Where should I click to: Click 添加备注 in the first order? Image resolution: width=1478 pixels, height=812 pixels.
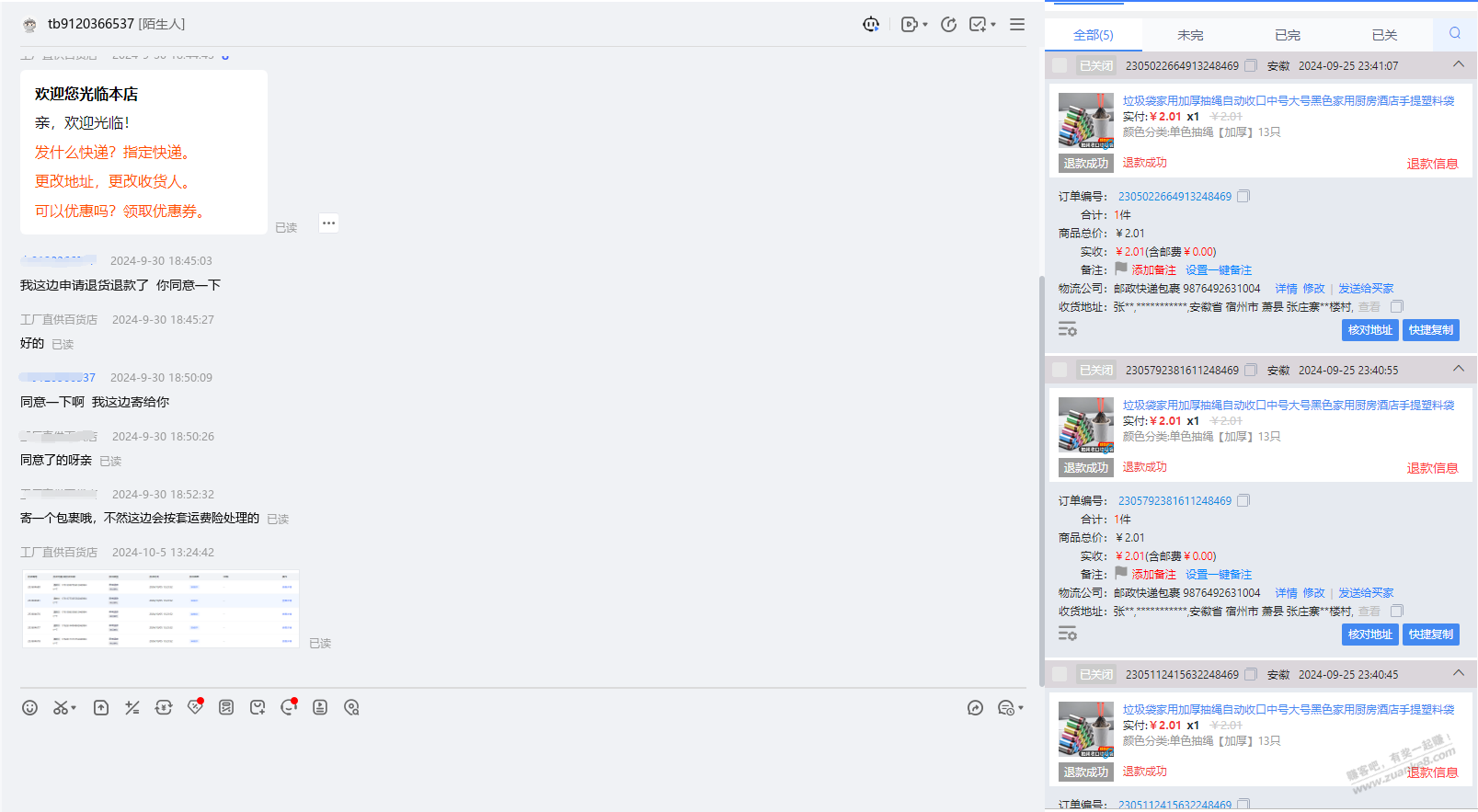(x=1153, y=270)
